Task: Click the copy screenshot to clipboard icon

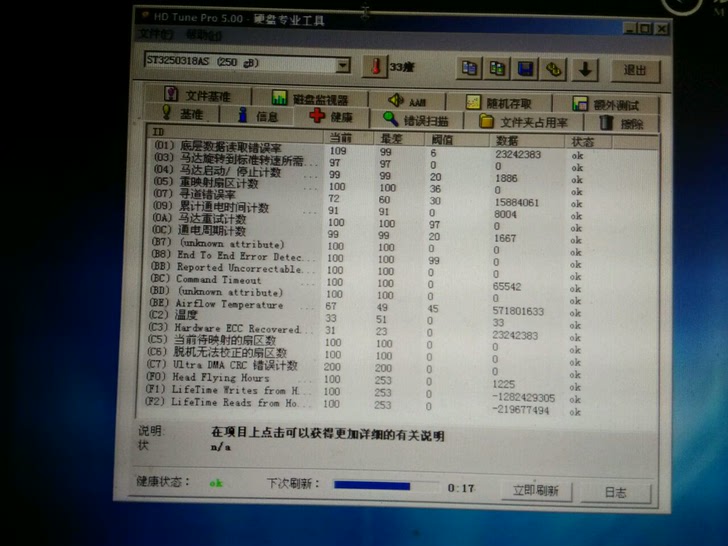Action: coord(497,69)
